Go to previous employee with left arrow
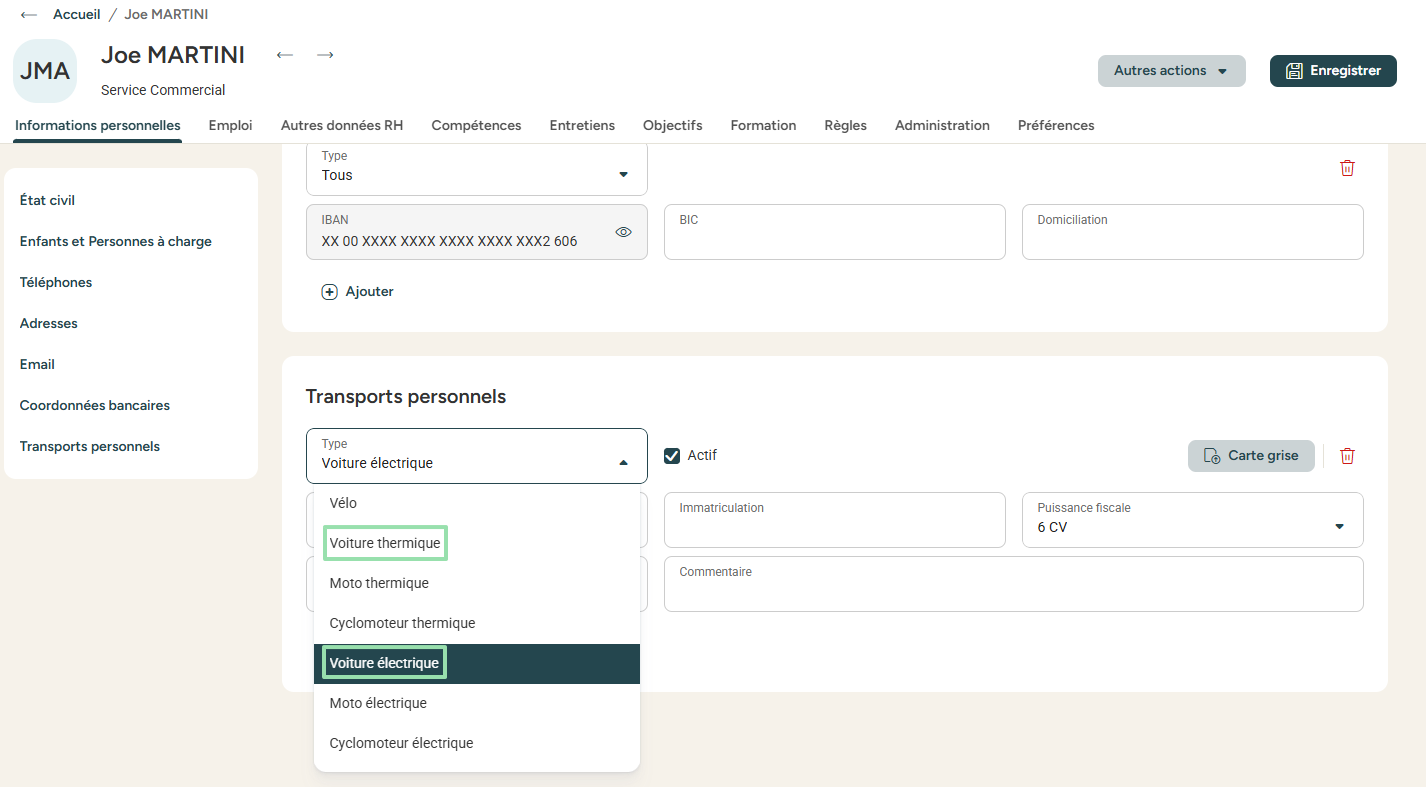 pos(285,55)
